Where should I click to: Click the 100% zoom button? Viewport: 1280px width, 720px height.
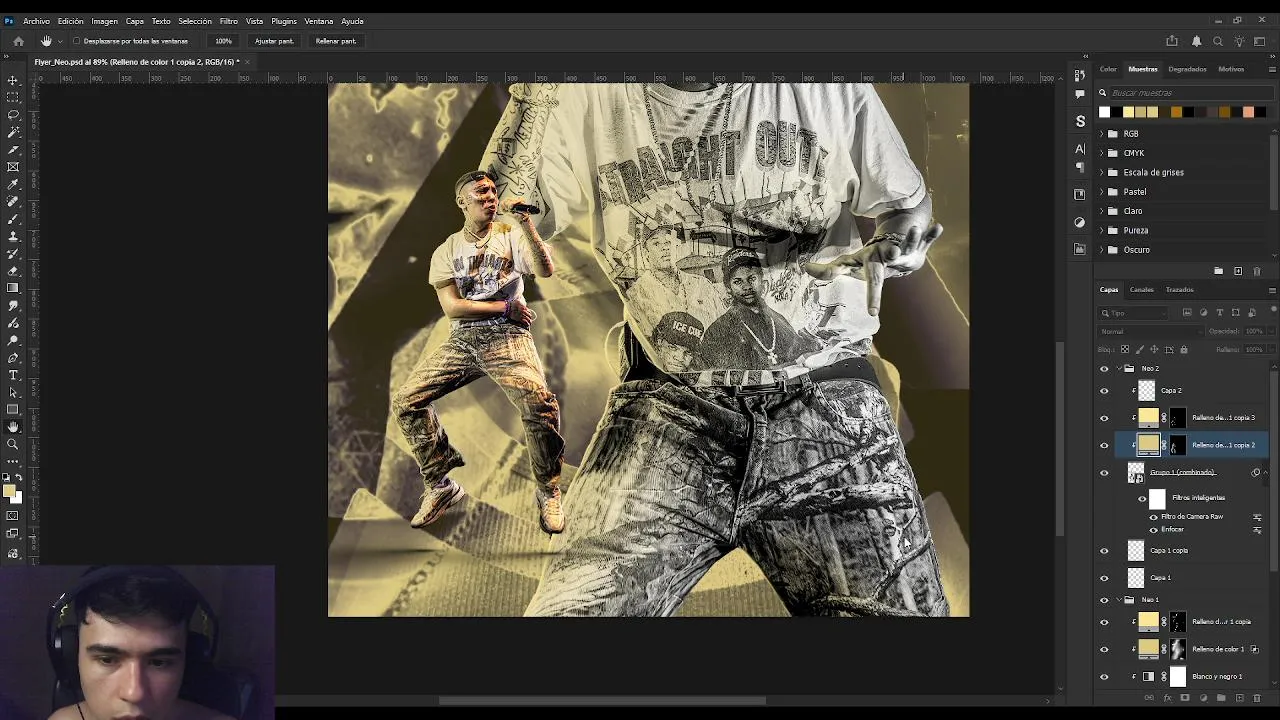(x=223, y=41)
